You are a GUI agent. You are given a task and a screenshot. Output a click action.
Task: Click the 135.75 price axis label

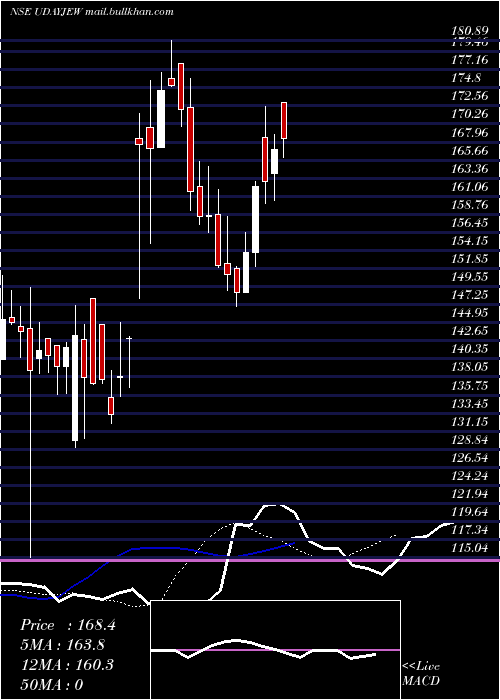tap(469, 385)
